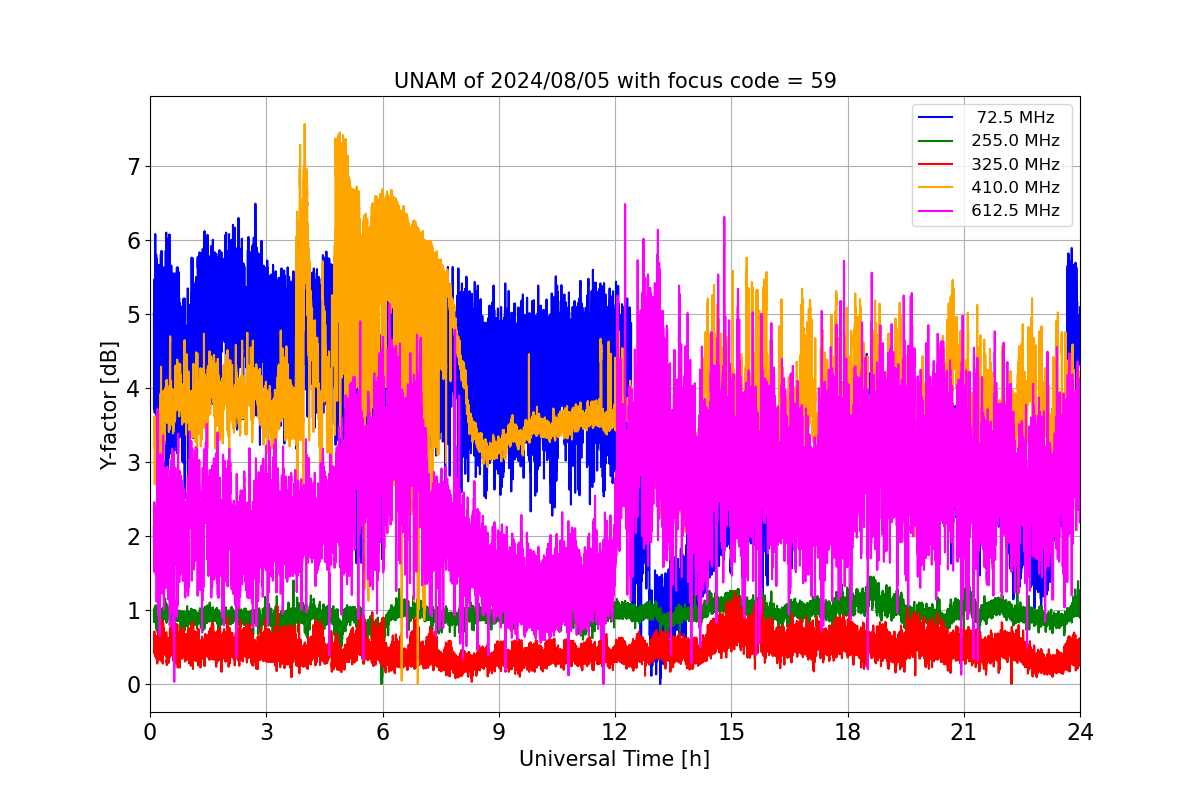
Task: Click x-axis tick label 9
Action: click(499, 732)
